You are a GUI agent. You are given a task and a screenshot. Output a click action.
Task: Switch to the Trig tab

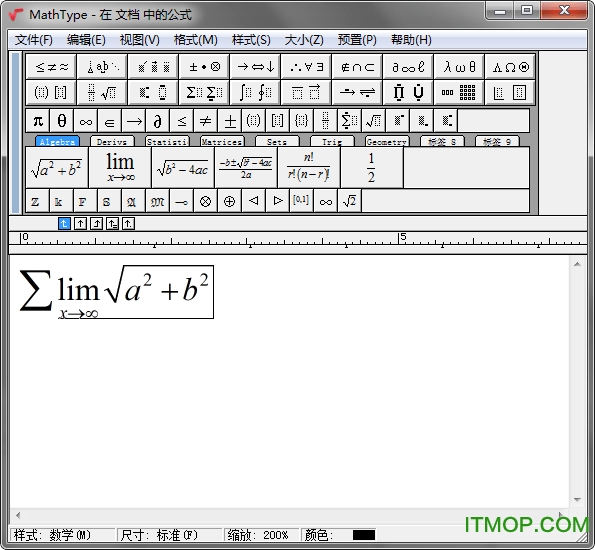332,142
